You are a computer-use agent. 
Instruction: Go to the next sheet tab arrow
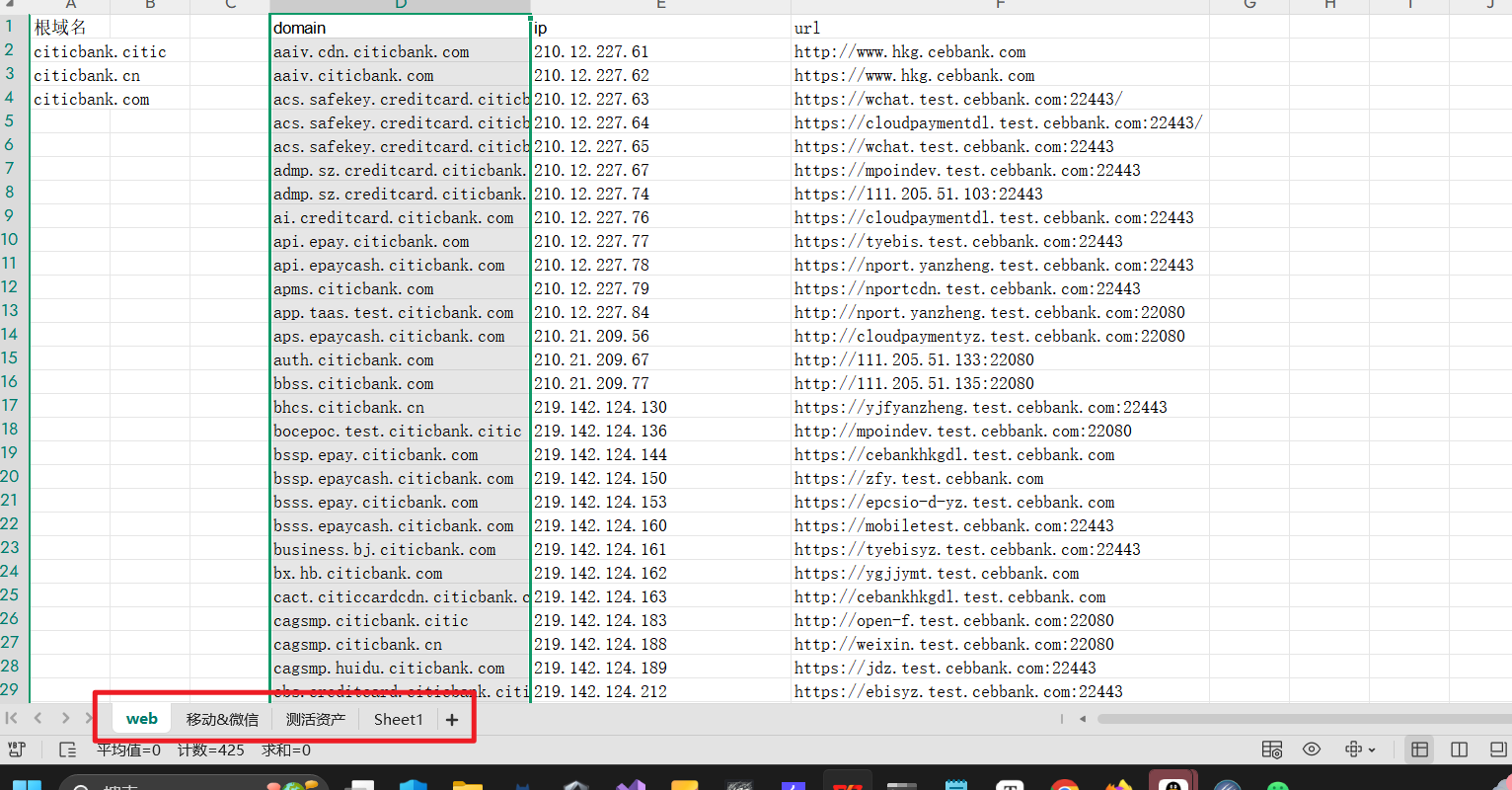65,719
